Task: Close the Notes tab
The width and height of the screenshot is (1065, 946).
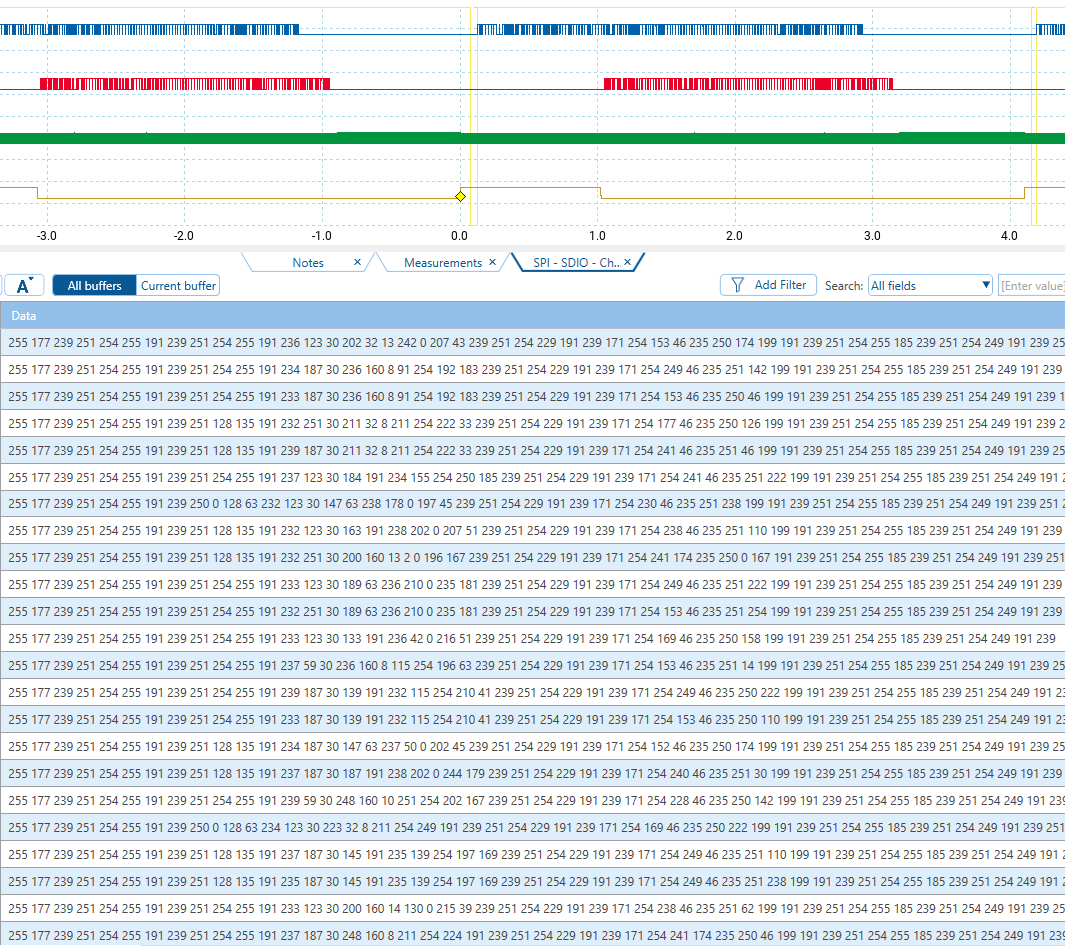Action: (x=357, y=263)
